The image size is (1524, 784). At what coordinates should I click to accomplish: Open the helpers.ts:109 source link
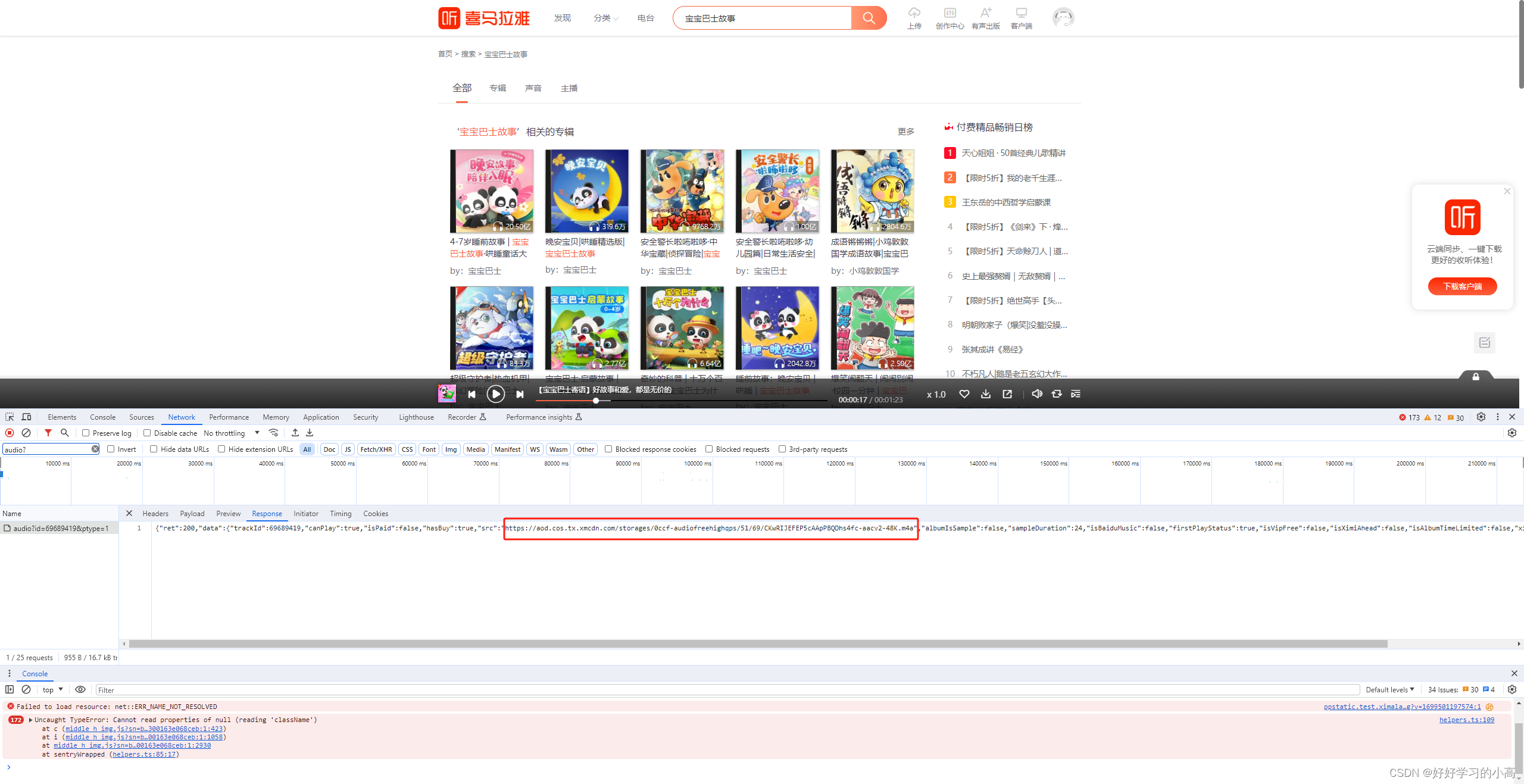pos(1466,720)
